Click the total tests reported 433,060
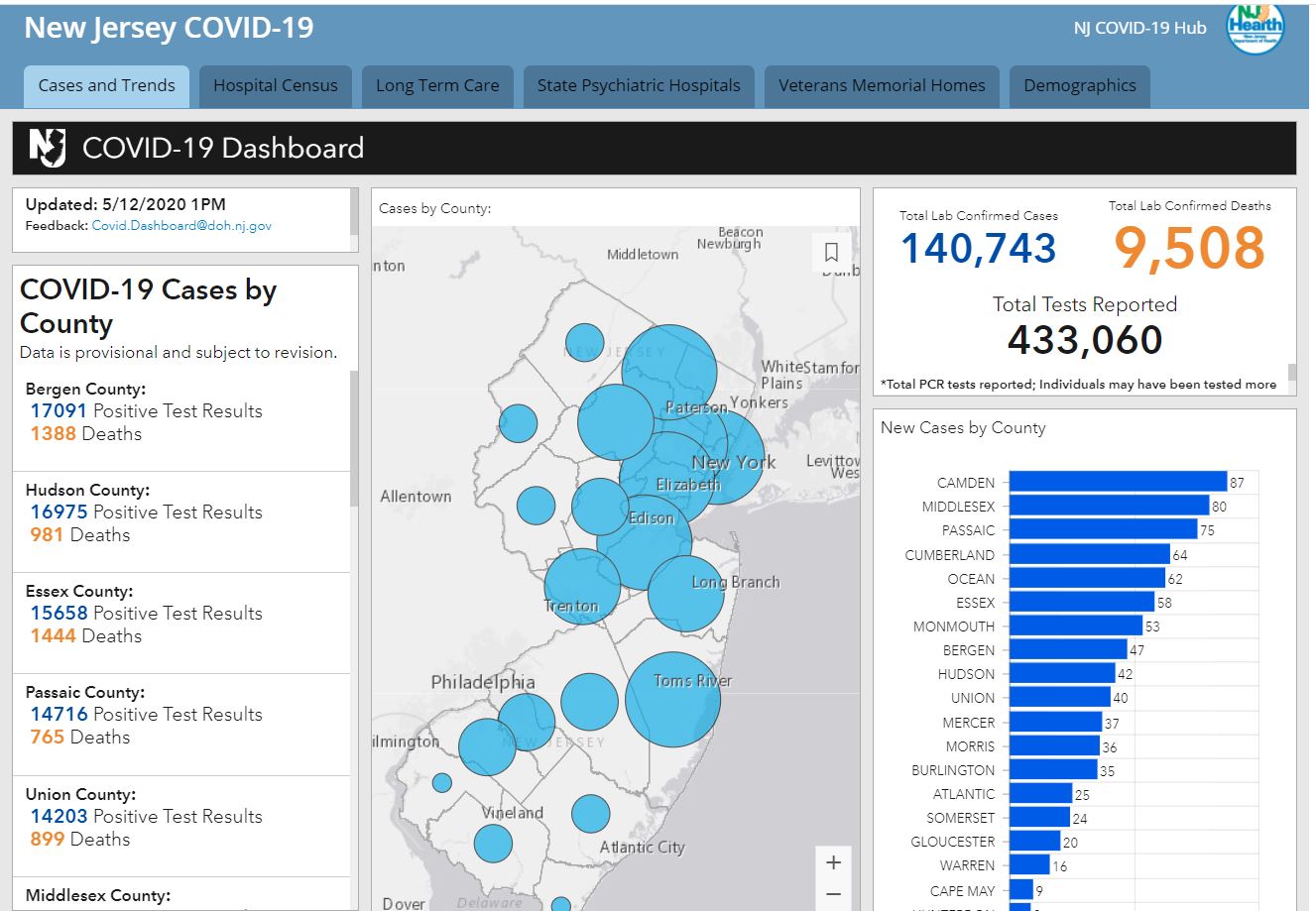The image size is (1316, 911). [x=1085, y=339]
